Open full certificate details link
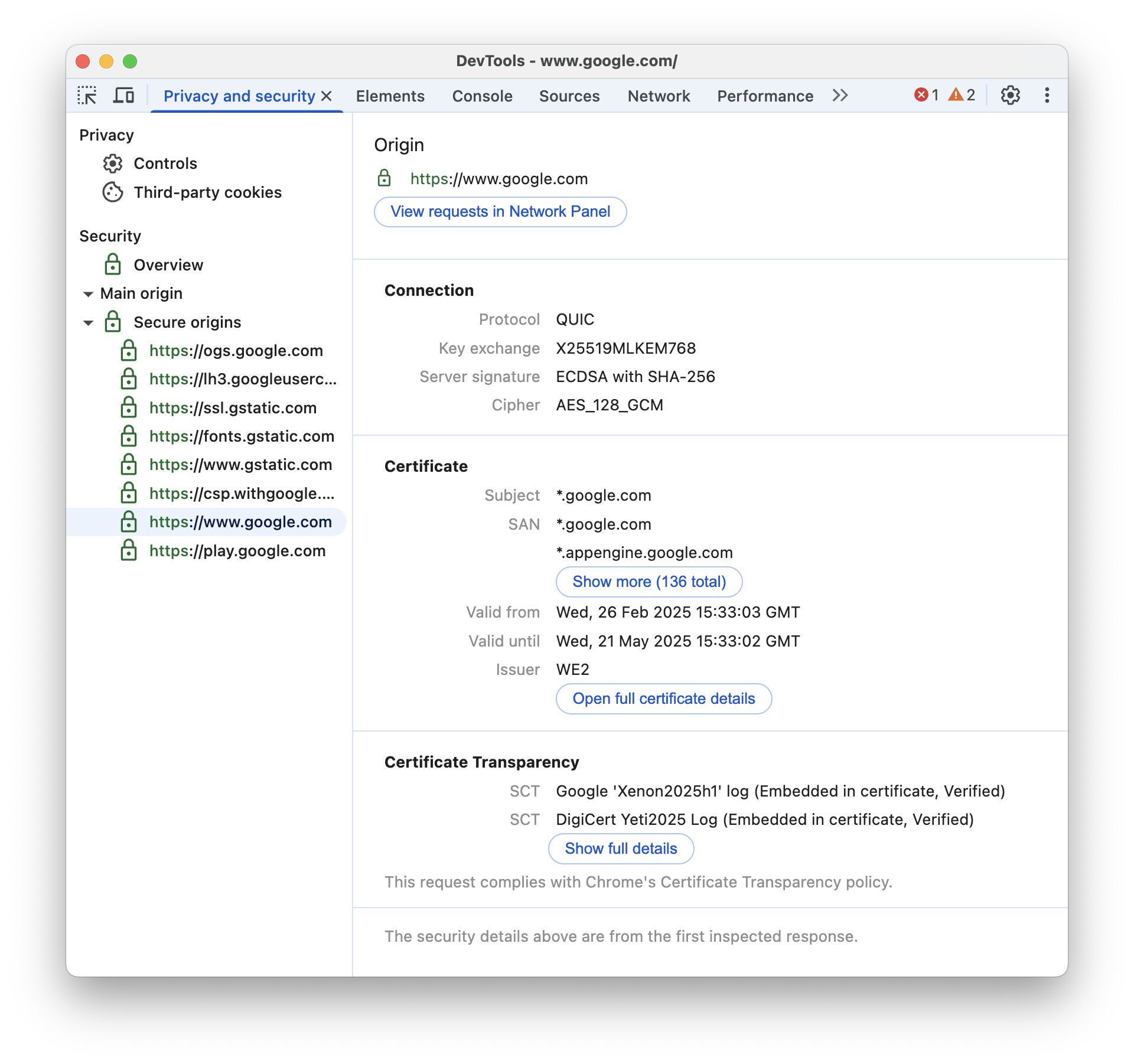The image size is (1134, 1064). pyautogui.click(x=664, y=698)
